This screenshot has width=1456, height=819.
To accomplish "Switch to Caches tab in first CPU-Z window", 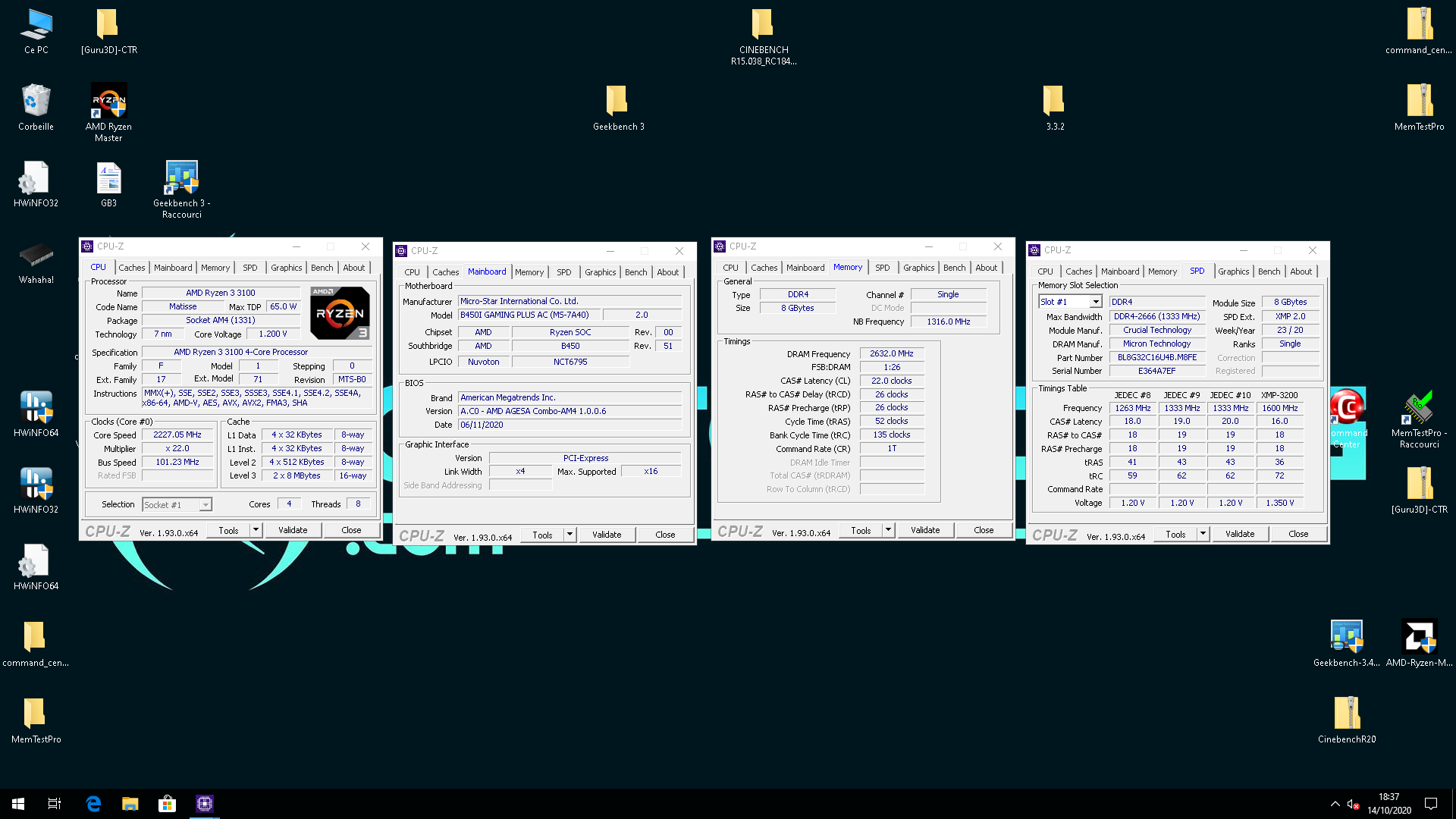I will click(x=131, y=268).
